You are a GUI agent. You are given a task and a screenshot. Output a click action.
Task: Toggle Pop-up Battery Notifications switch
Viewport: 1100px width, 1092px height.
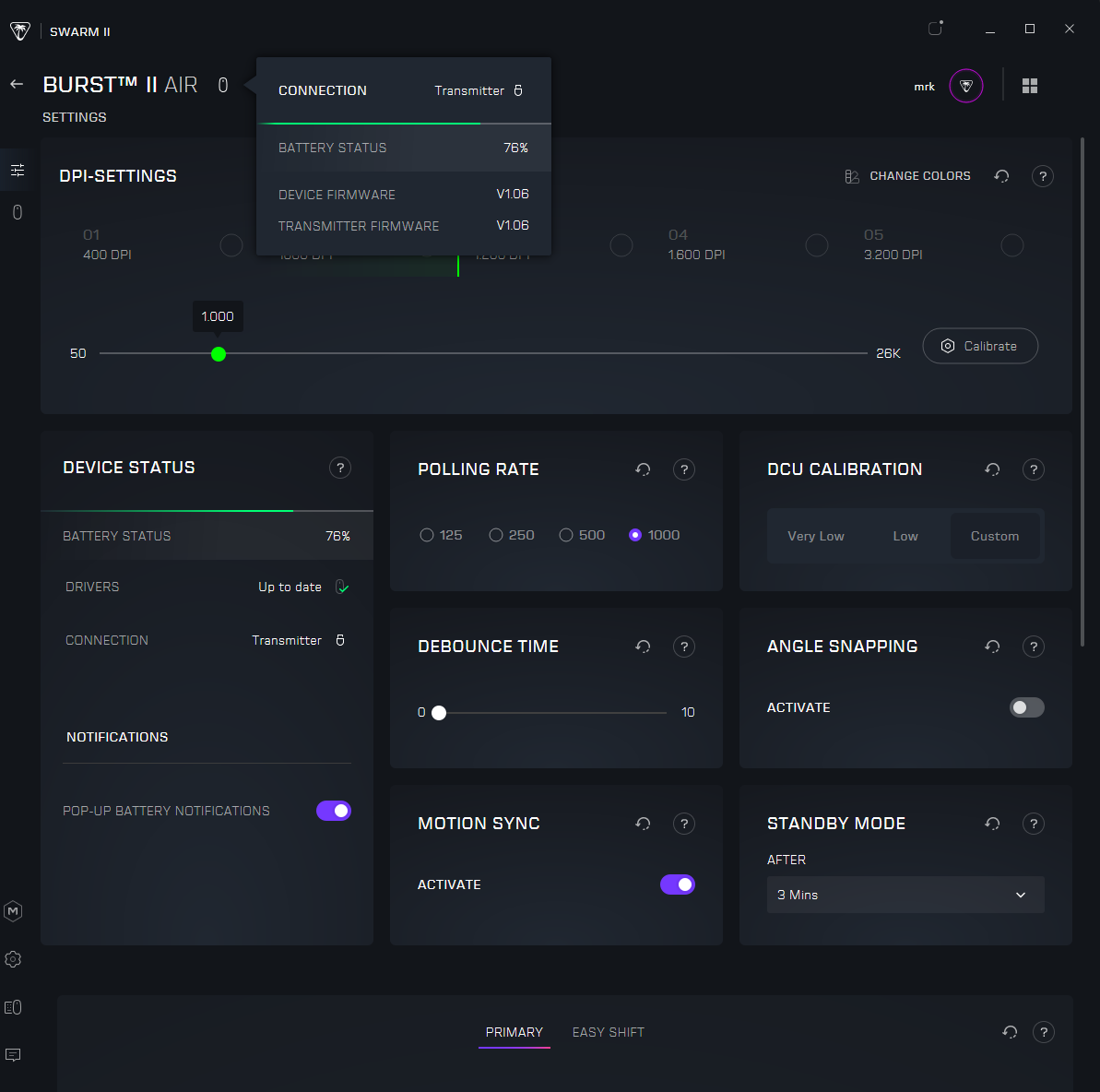(x=334, y=811)
